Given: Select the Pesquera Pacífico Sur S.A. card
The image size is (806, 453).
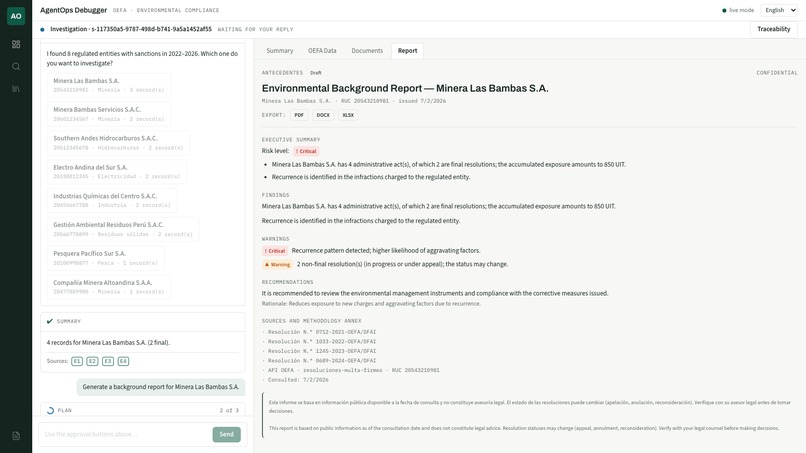Looking at the screenshot, I should coord(105,258).
